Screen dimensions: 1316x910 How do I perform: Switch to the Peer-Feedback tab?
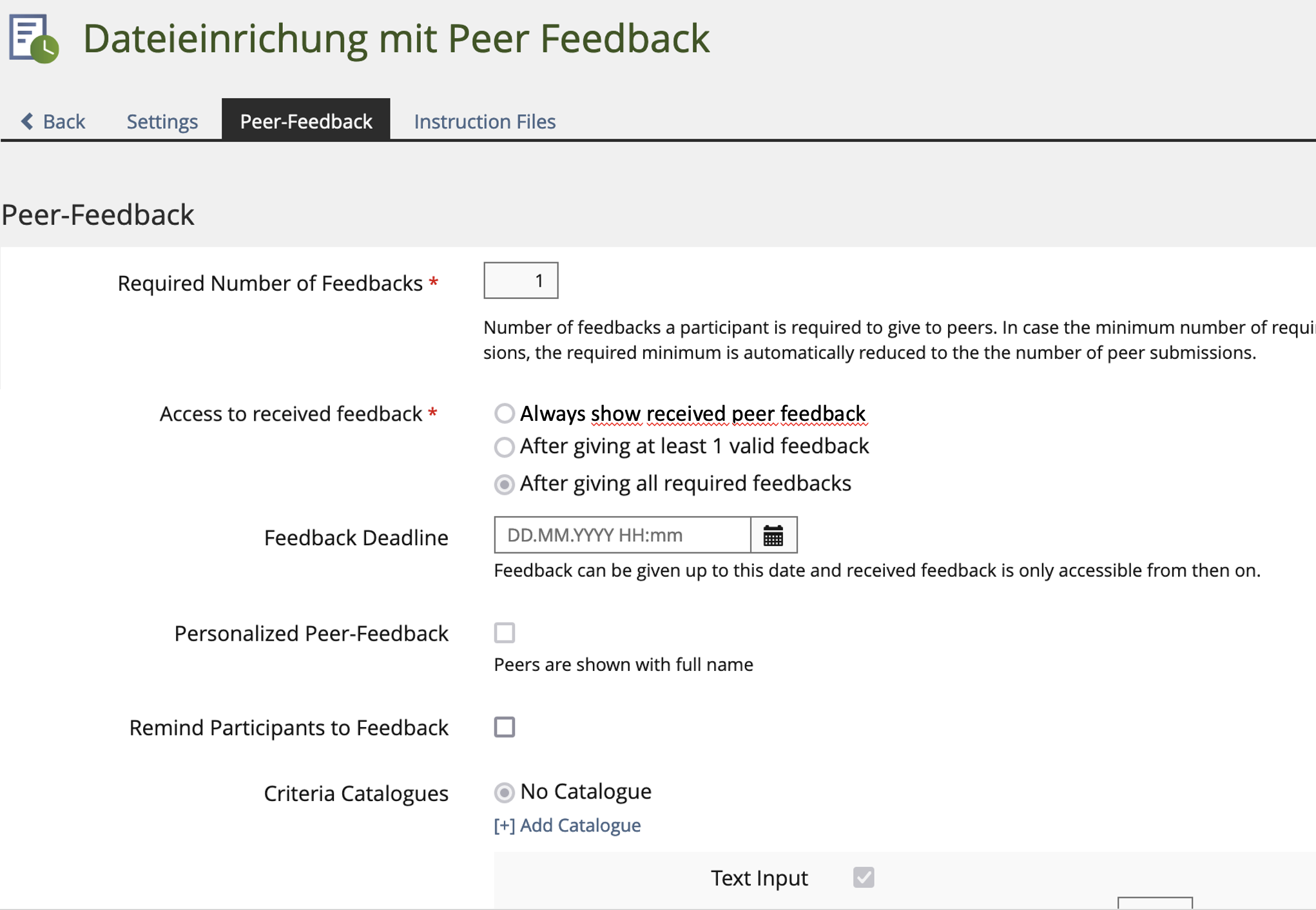pos(305,121)
